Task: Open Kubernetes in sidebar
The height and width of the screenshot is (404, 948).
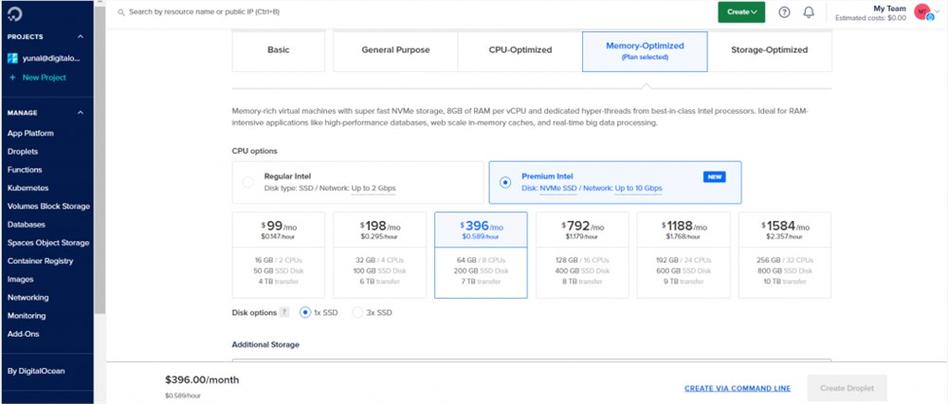Action: coord(28,188)
